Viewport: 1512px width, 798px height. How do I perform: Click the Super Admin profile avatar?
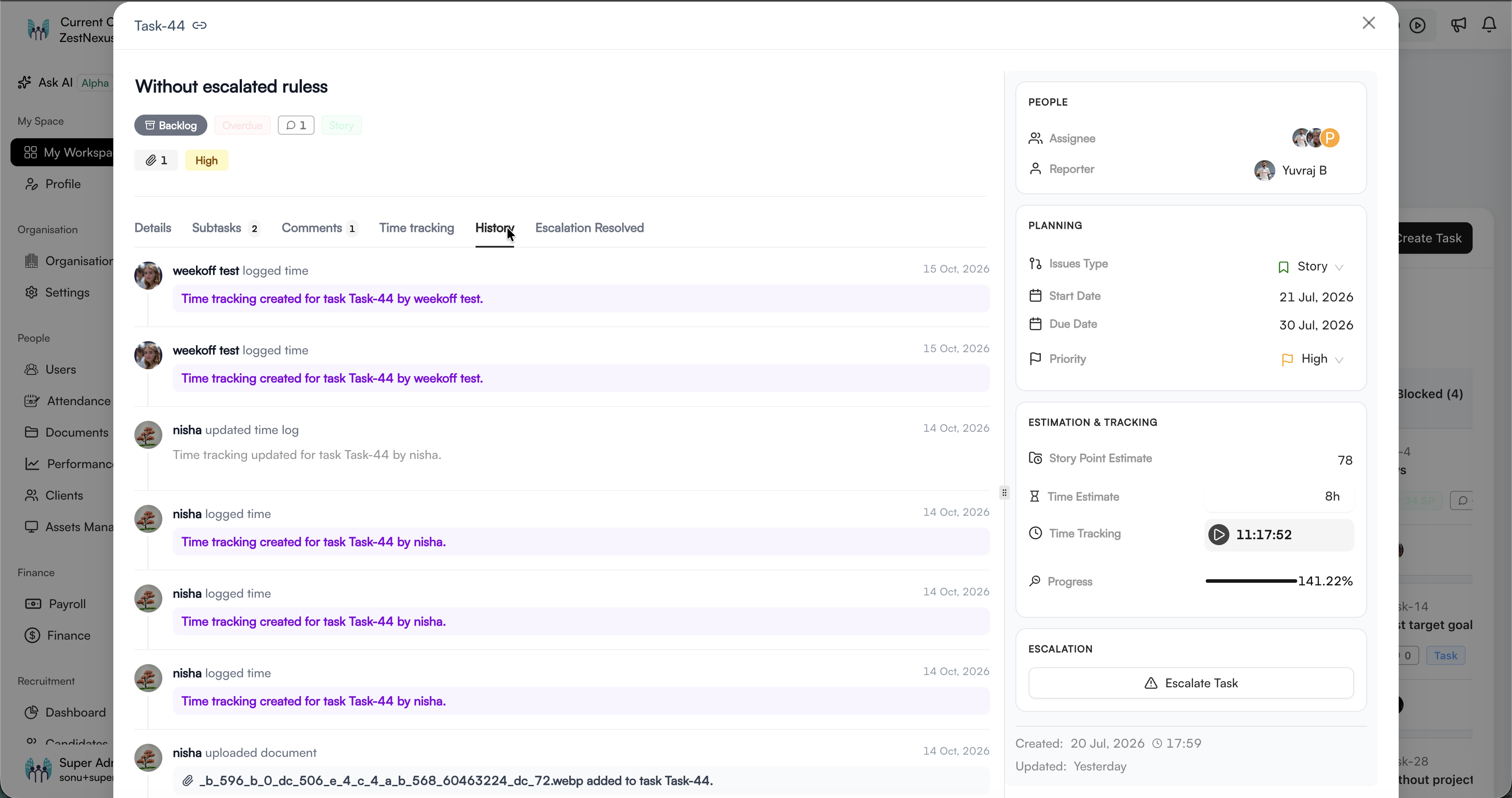[39, 769]
